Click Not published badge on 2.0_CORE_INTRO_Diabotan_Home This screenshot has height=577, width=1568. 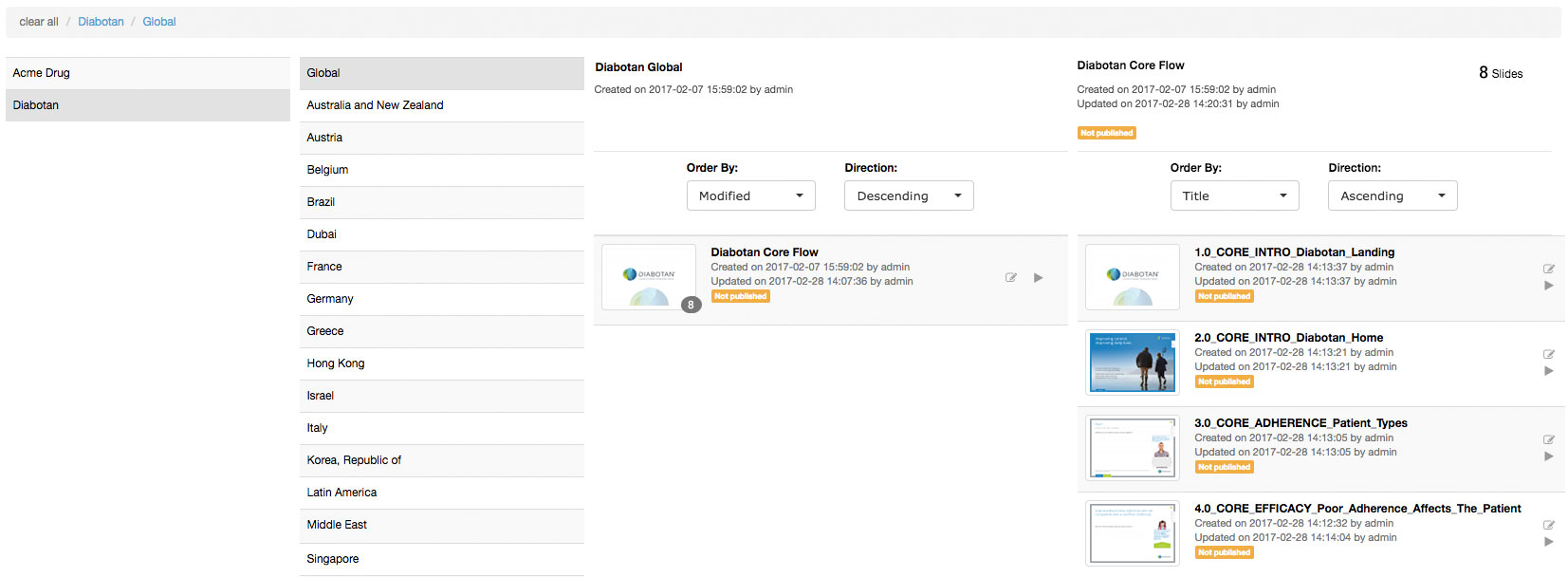pyautogui.click(x=1224, y=382)
